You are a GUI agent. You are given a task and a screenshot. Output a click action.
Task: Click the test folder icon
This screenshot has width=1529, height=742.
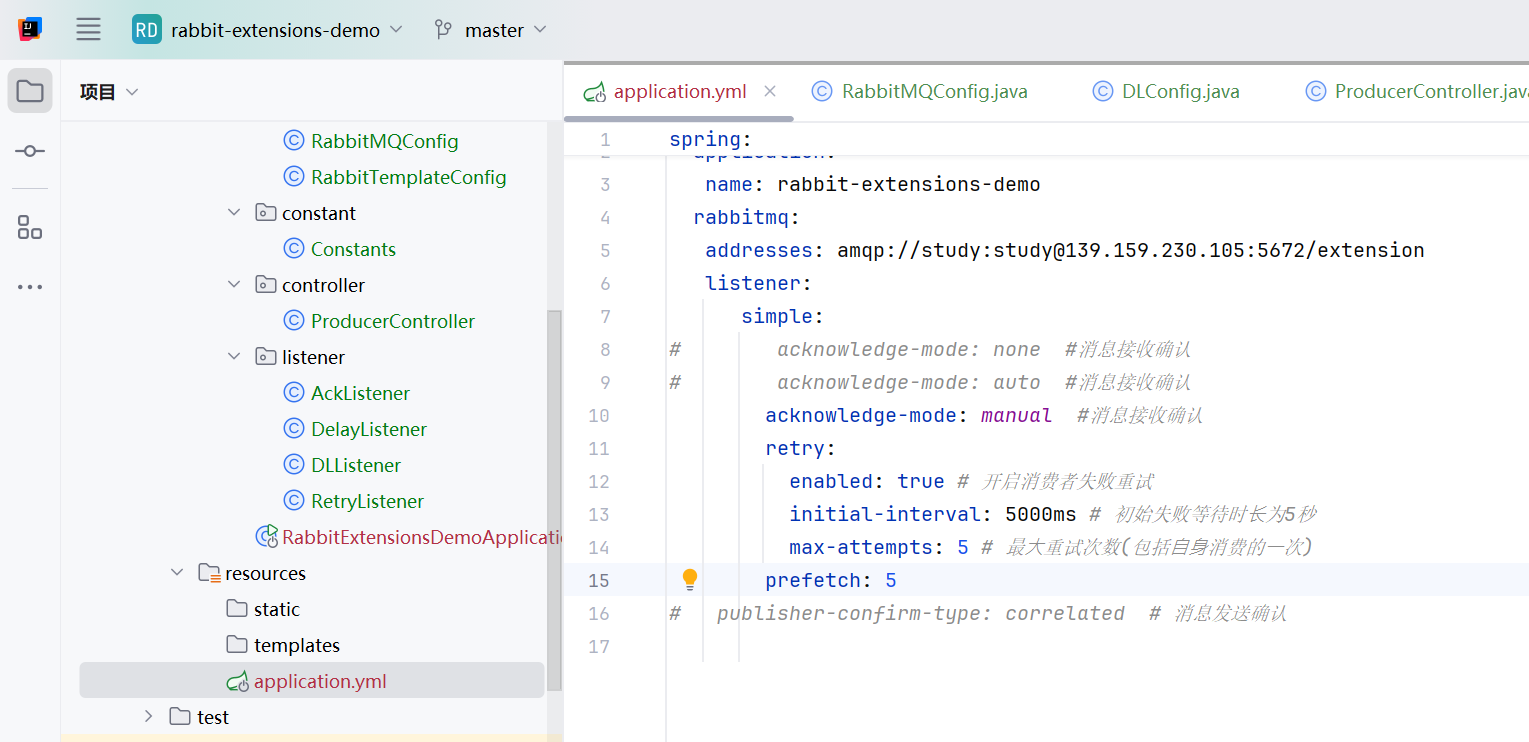[x=180, y=717]
